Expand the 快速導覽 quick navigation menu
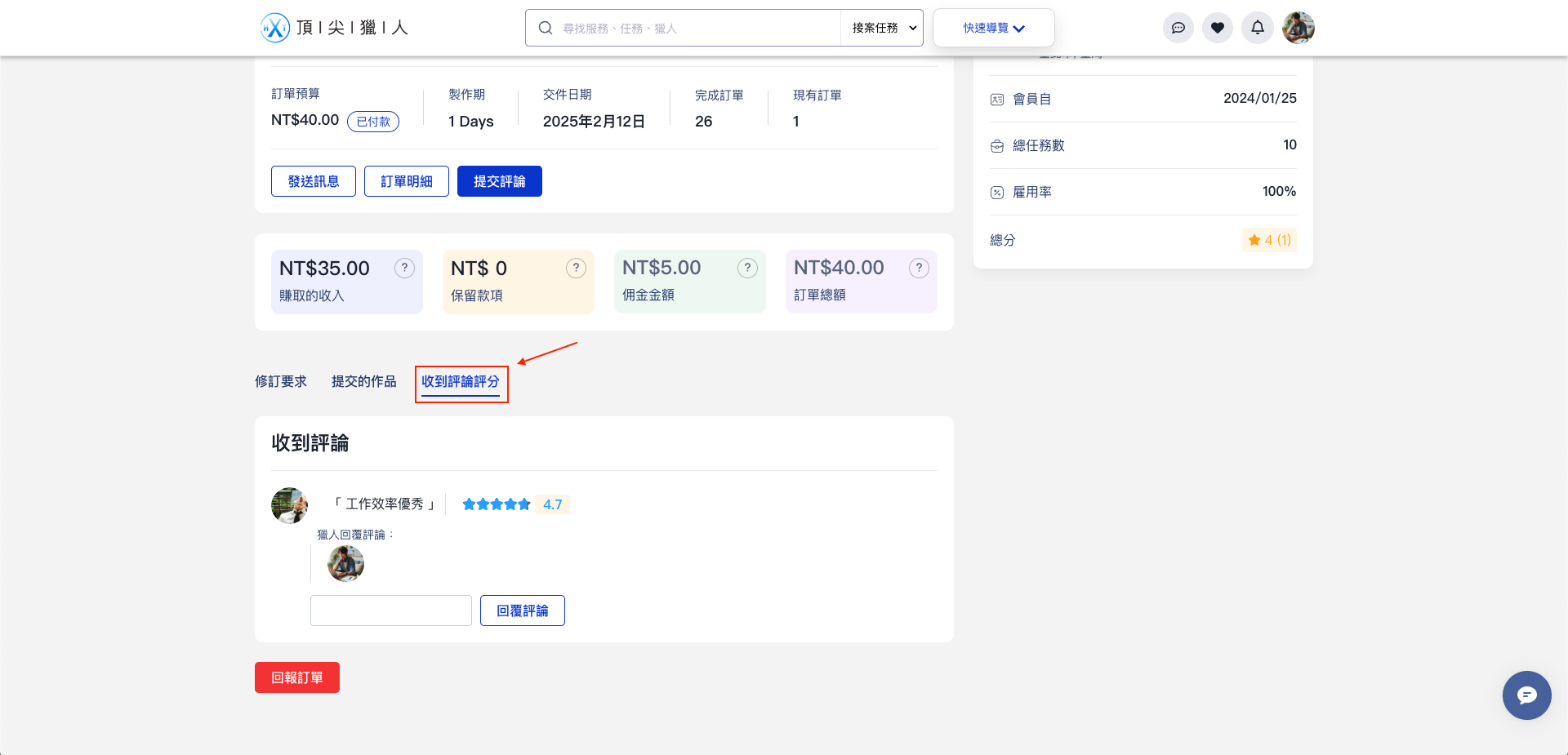The image size is (1568, 755). pyautogui.click(x=993, y=28)
